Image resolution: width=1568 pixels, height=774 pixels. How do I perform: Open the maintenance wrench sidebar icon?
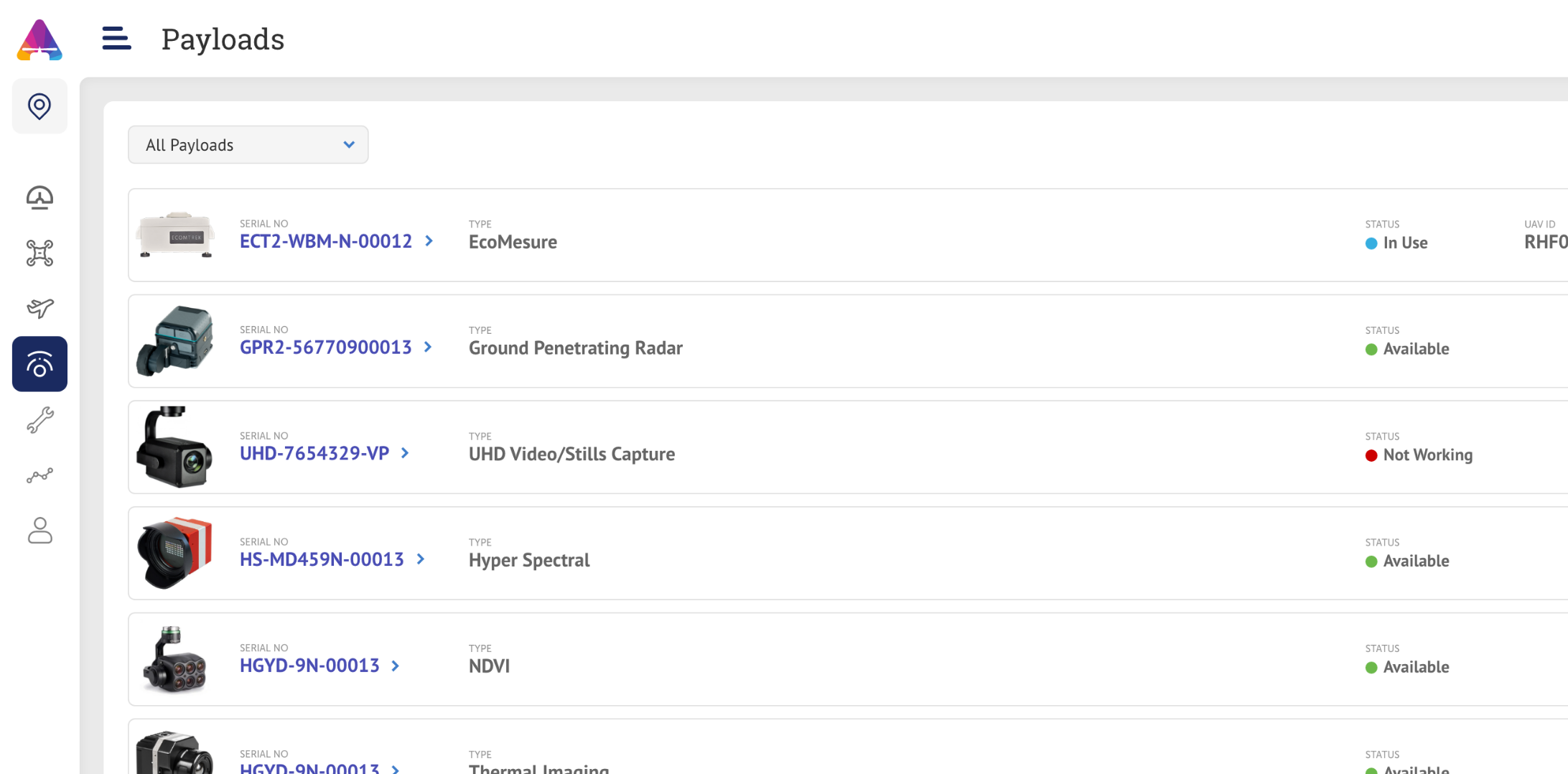(39, 420)
